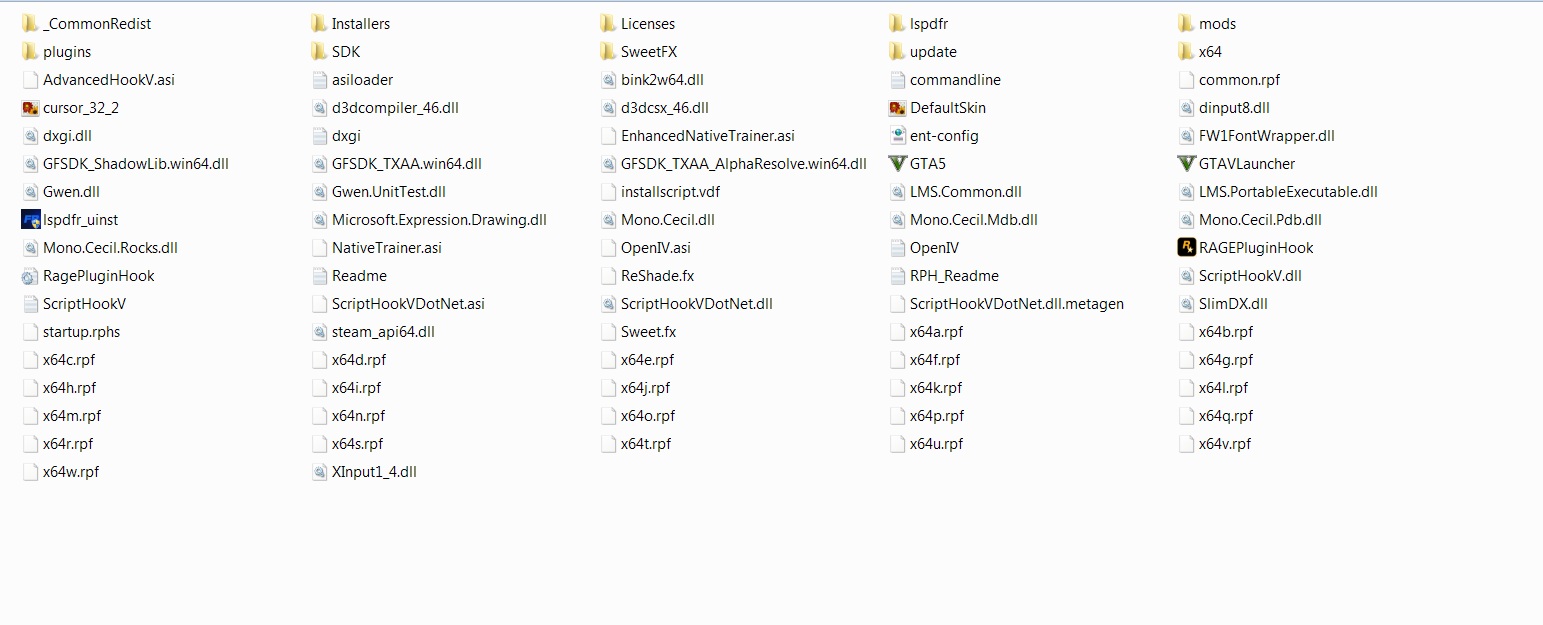
Task: Click file name x64v.rpf
Action: coord(1225,444)
